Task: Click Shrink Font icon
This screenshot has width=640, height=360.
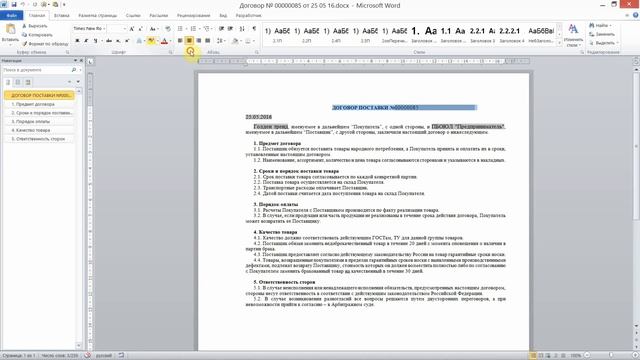Action: point(140,29)
